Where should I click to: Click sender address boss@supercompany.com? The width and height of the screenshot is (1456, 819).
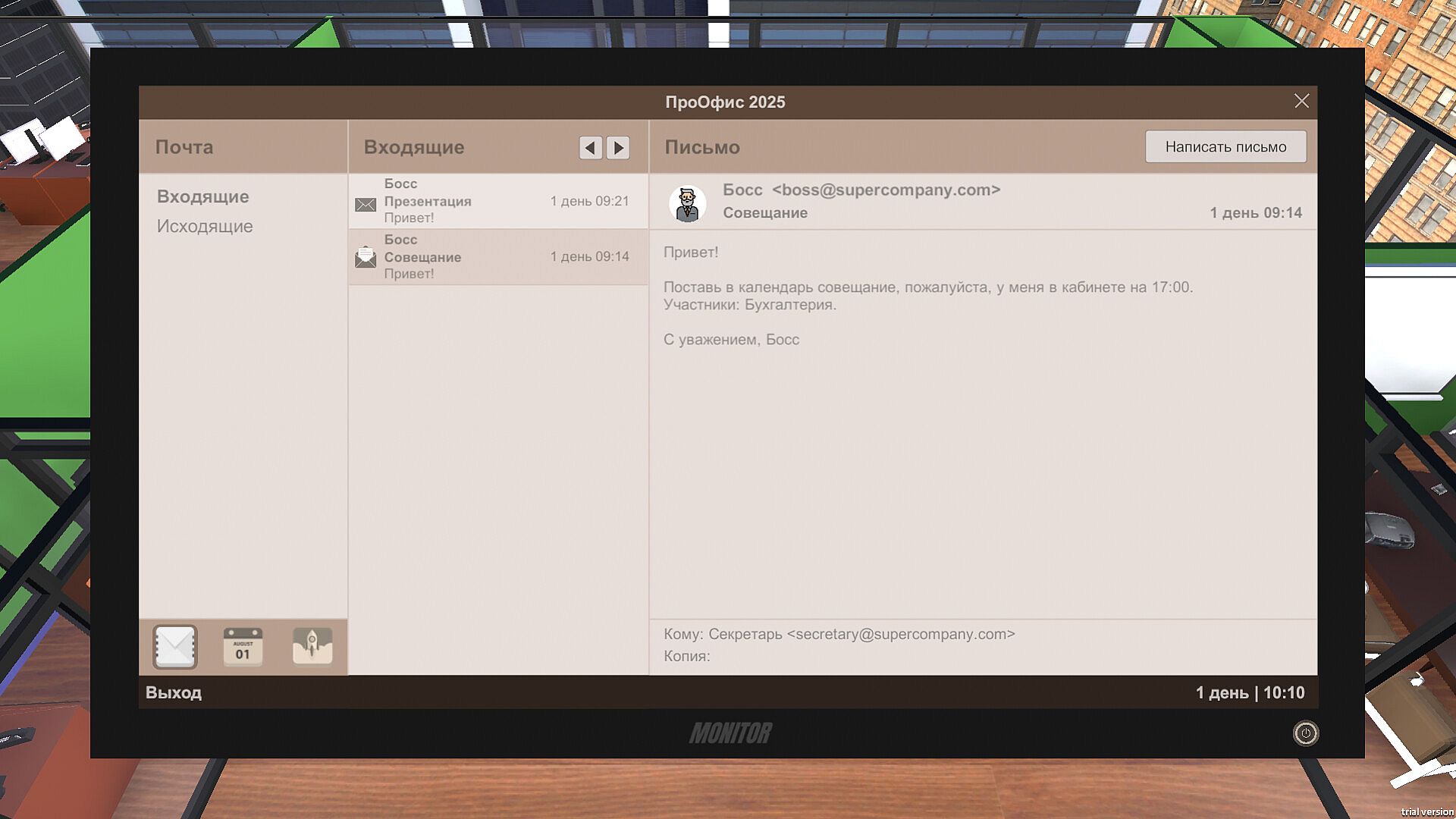point(886,190)
